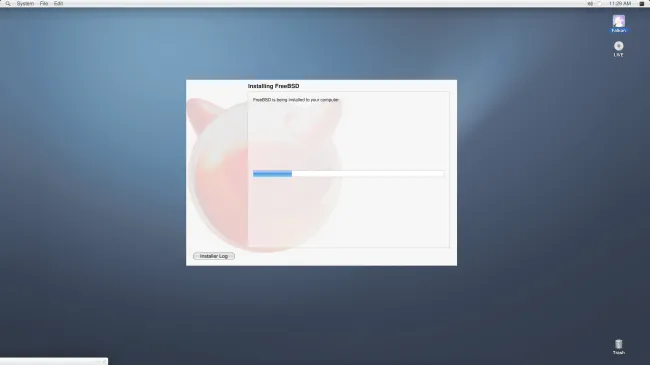Open the Edit menu
Screen dimensions: 650x365
(58, 3)
